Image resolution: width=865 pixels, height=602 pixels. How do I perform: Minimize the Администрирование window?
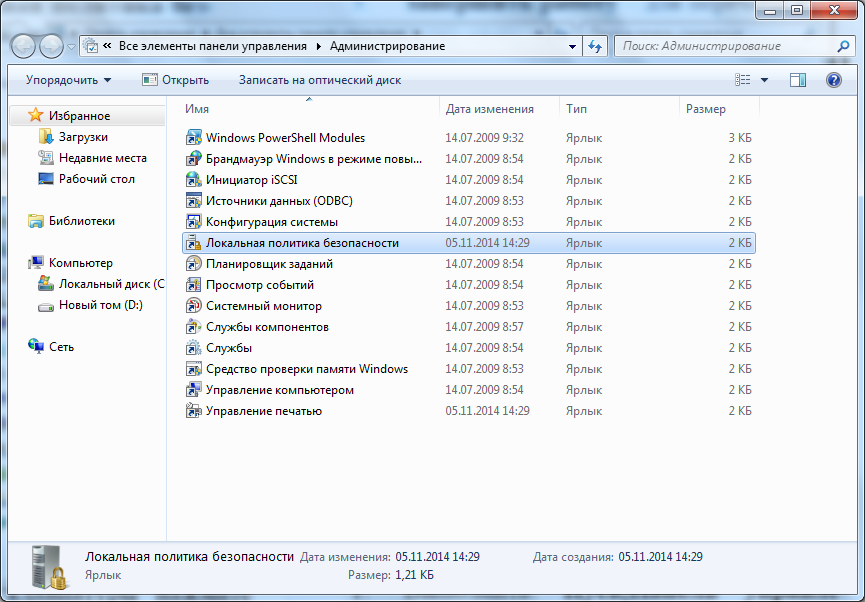coord(770,10)
